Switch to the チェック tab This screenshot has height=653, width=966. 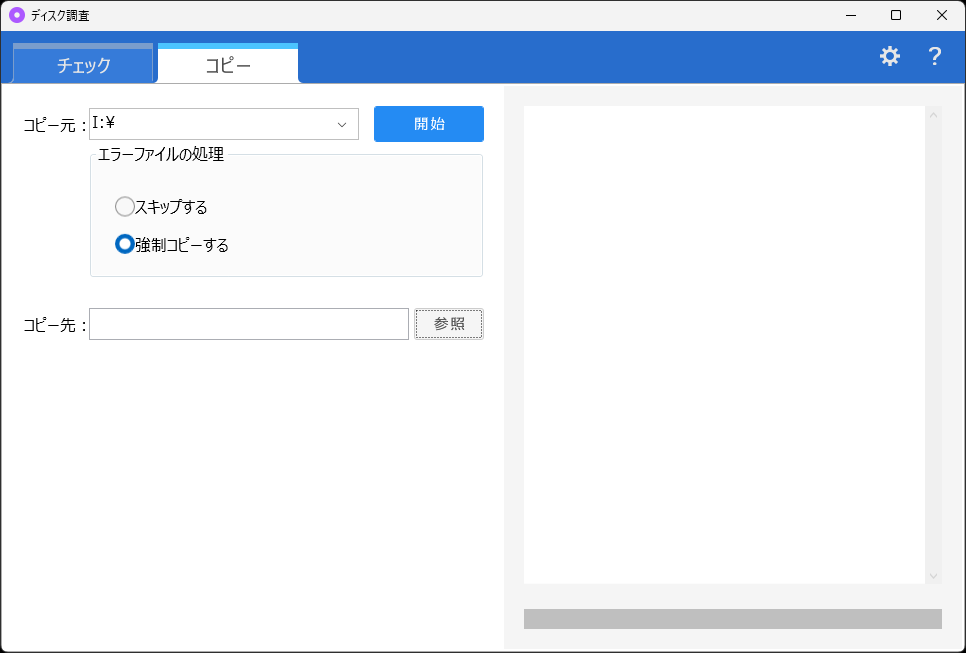[x=83, y=62]
